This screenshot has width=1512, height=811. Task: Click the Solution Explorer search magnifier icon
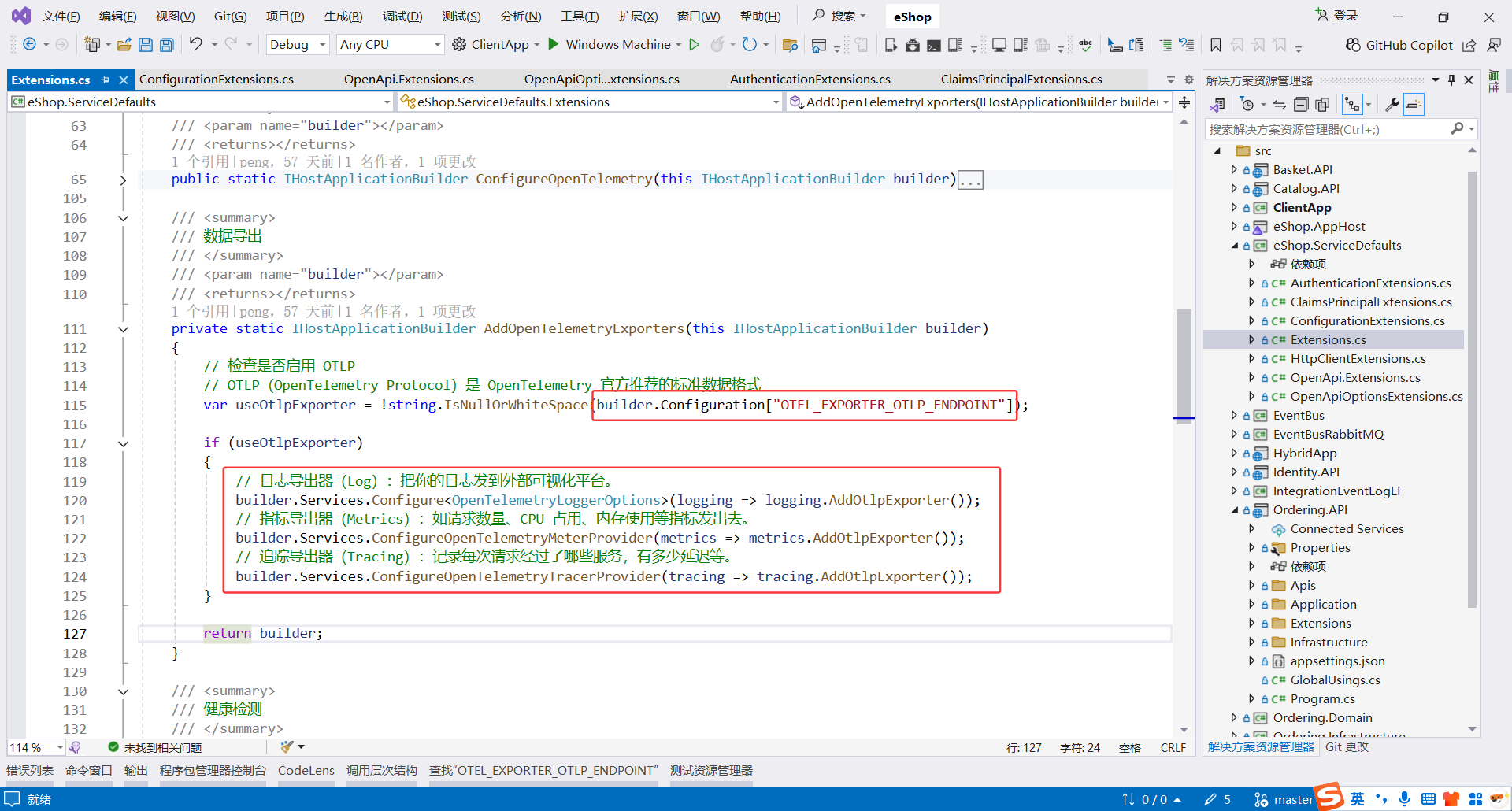1458,128
